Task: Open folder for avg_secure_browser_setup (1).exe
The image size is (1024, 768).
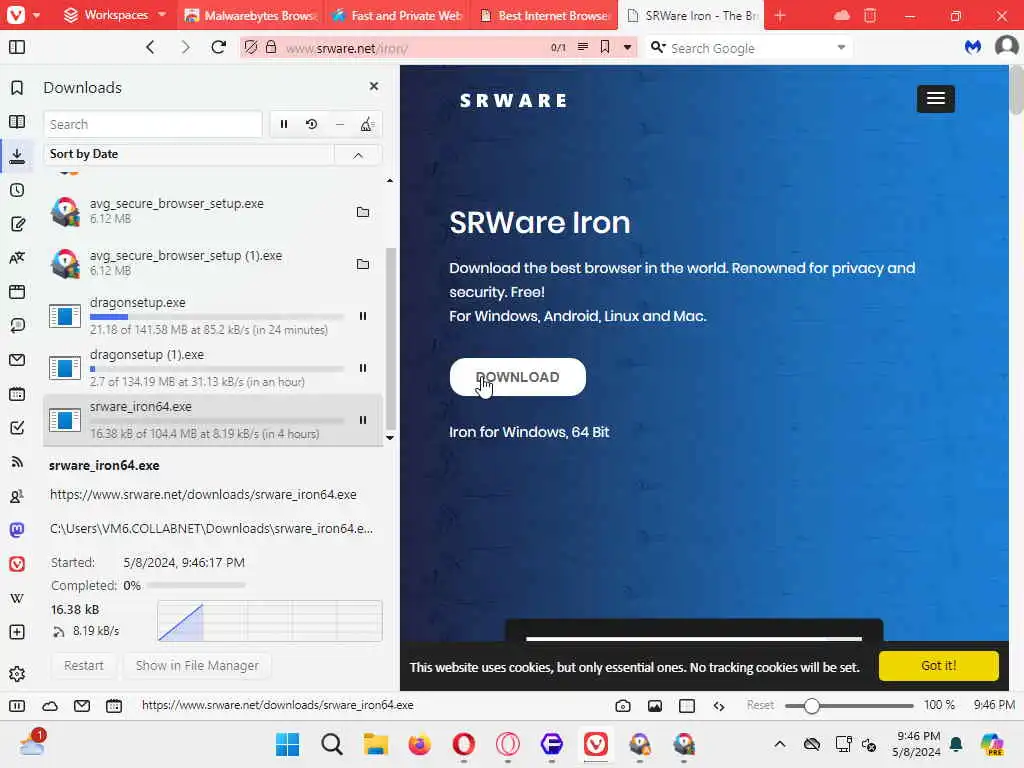Action: pyautogui.click(x=363, y=264)
